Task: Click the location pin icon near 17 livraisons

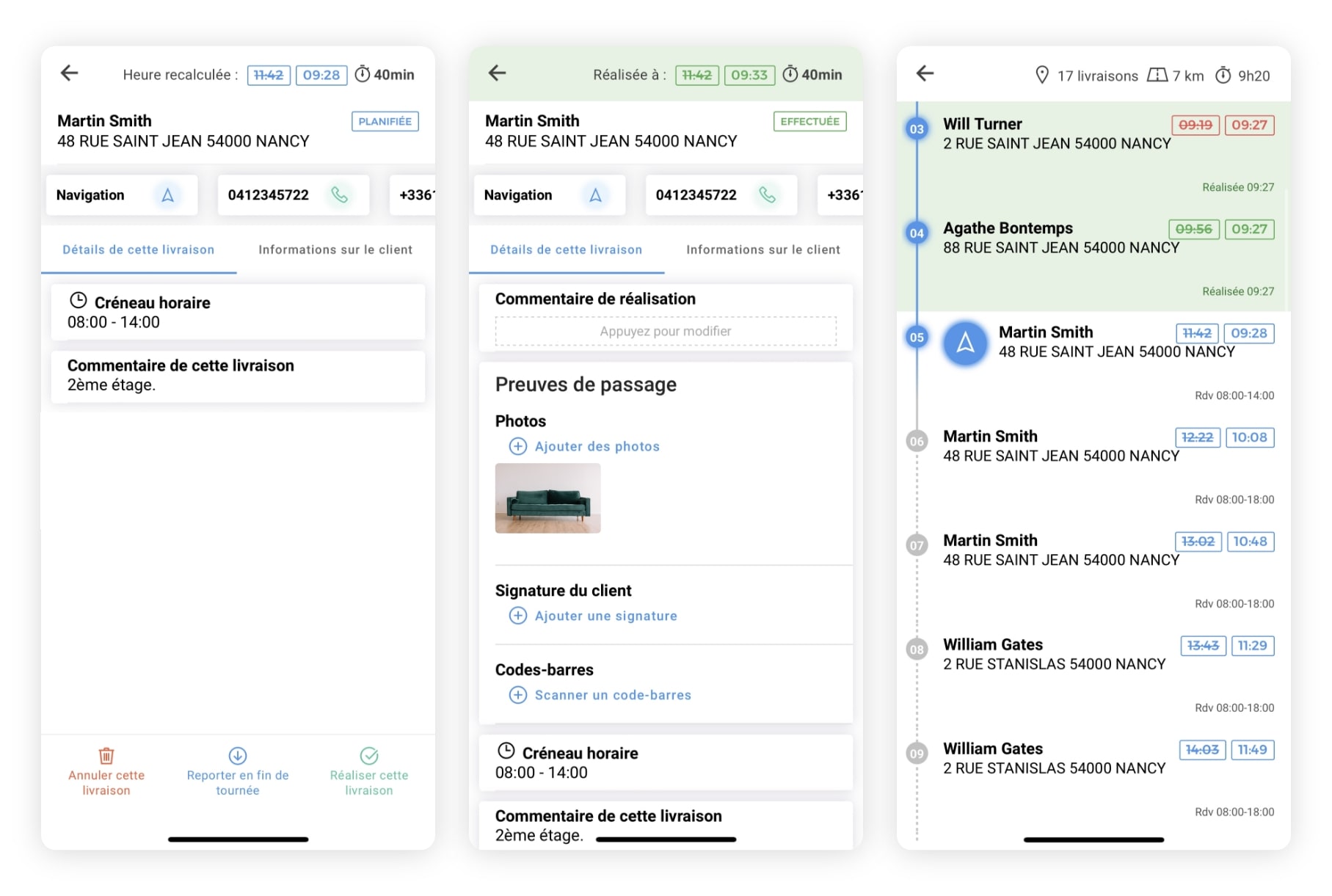Action: [1041, 74]
